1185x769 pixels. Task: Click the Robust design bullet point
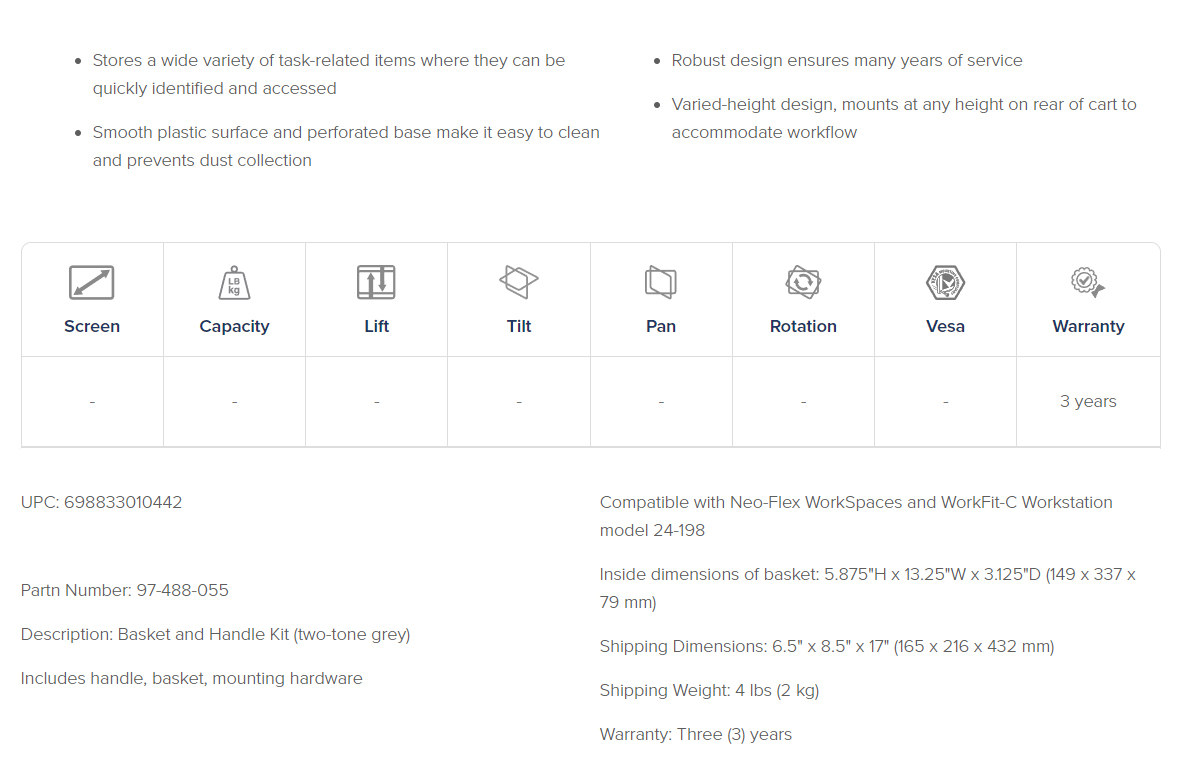pos(846,60)
